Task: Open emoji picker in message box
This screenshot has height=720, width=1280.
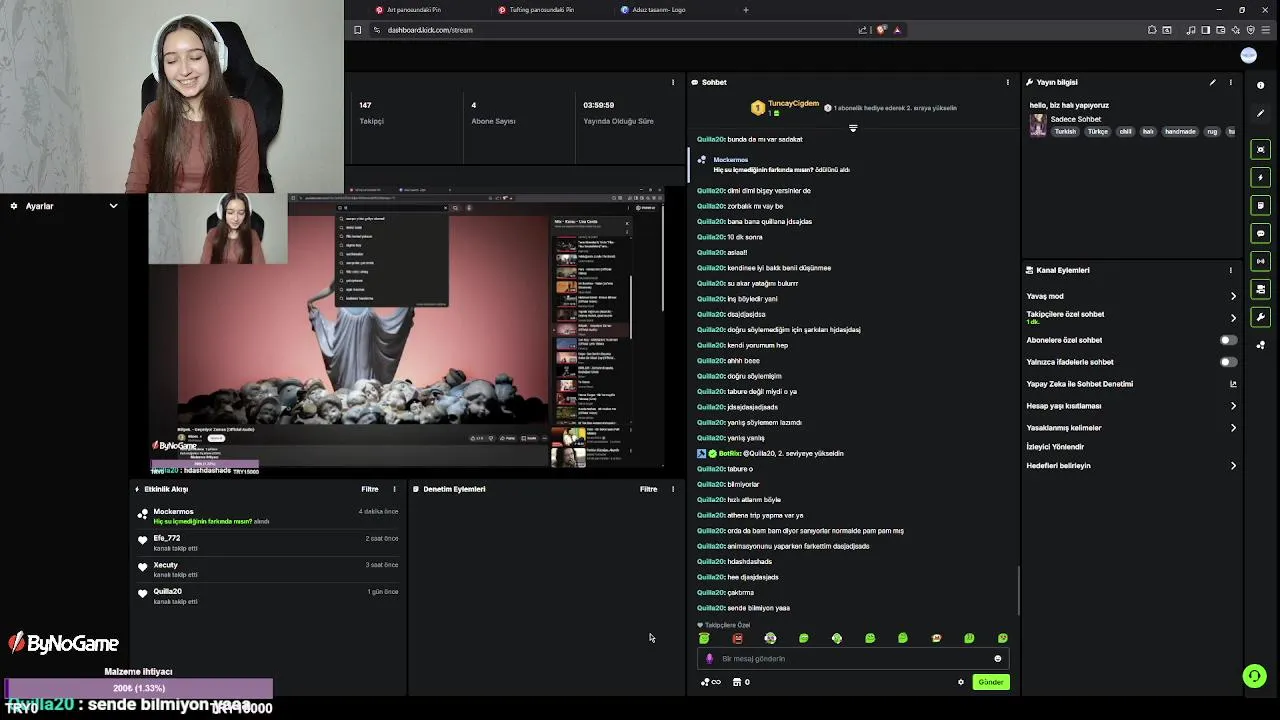Action: tap(997, 659)
